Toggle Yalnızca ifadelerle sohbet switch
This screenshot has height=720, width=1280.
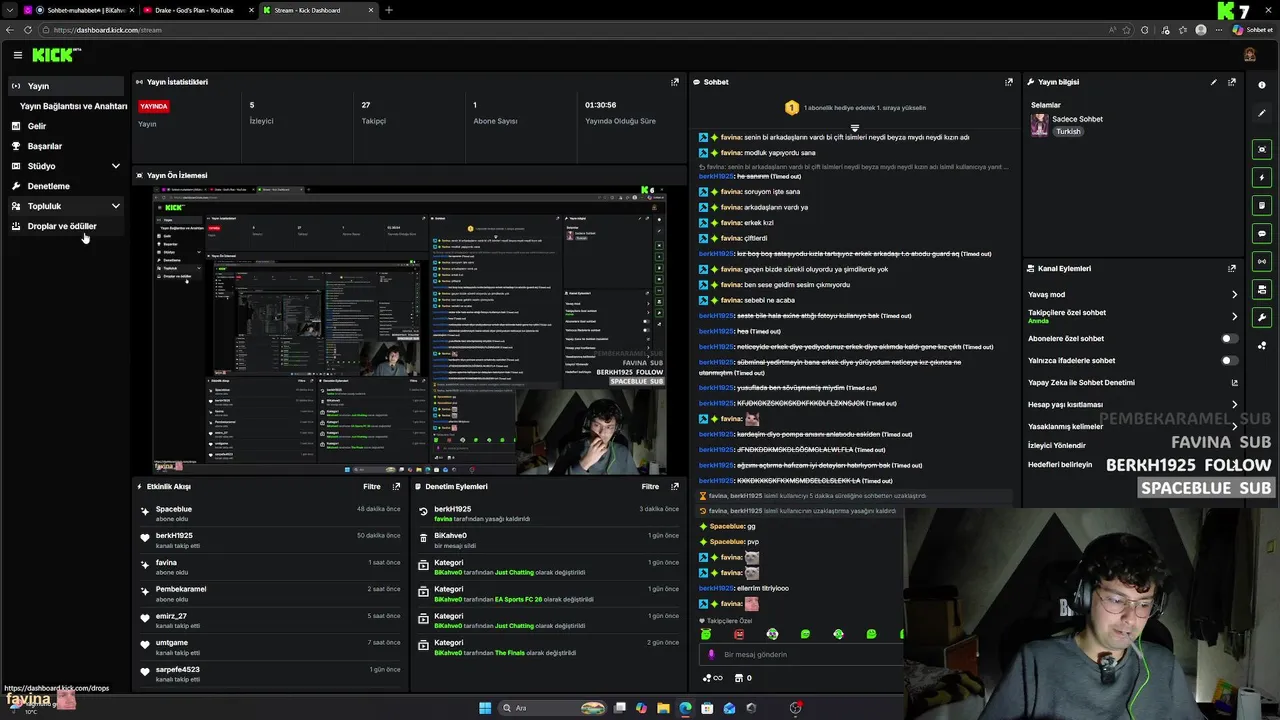tap(1229, 360)
